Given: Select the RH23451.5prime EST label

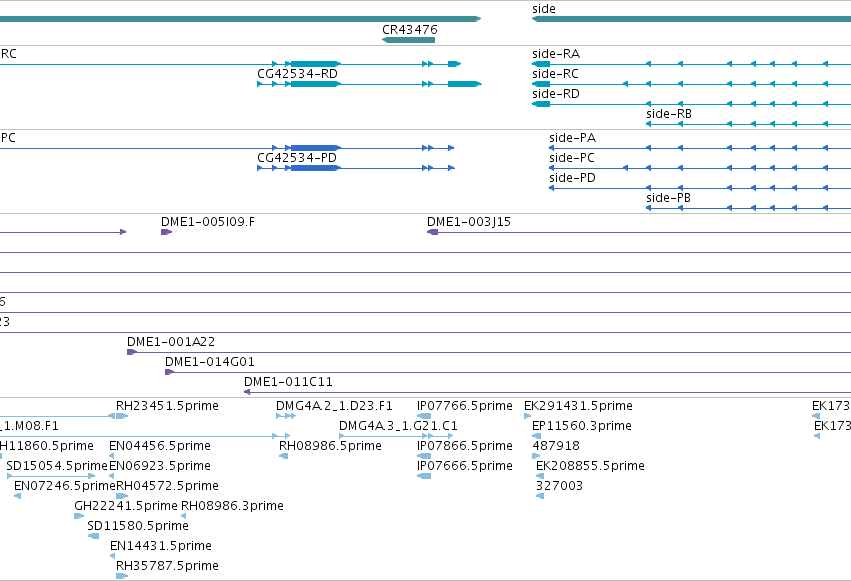Looking at the screenshot, I should pos(167,406).
